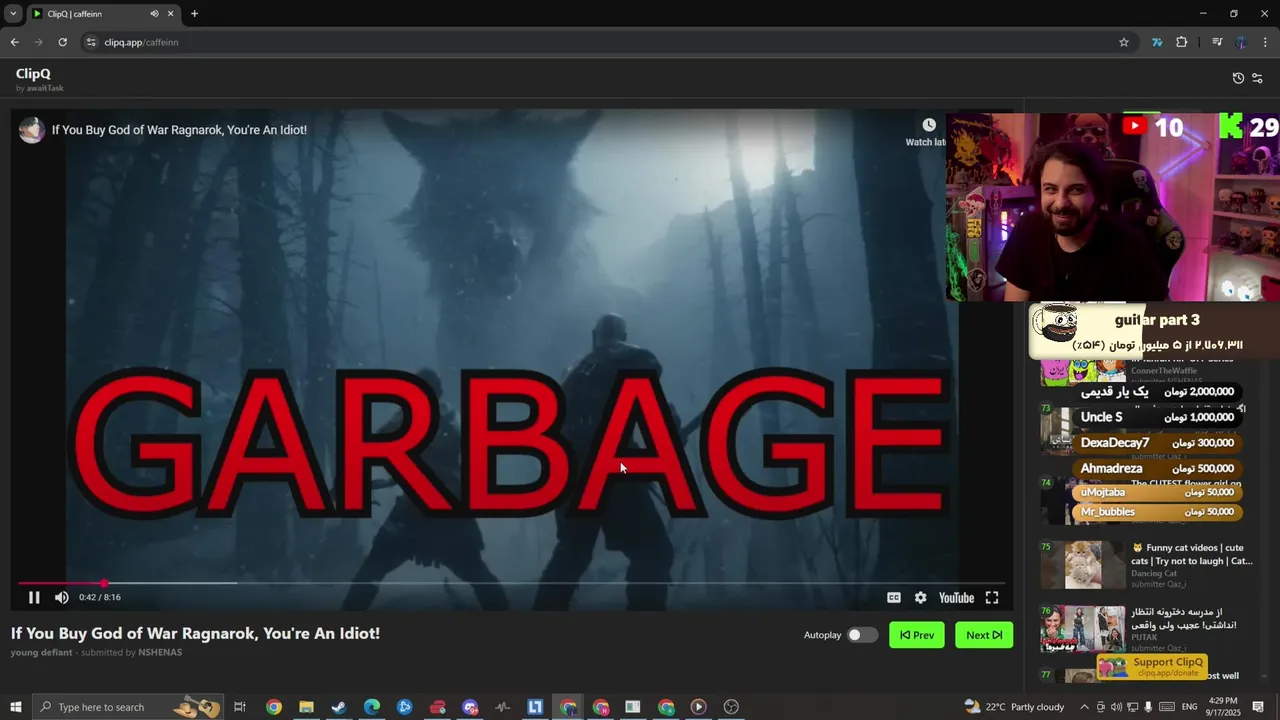Pause the YouTube video
This screenshot has width=1280, height=720.
click(34, 597)
